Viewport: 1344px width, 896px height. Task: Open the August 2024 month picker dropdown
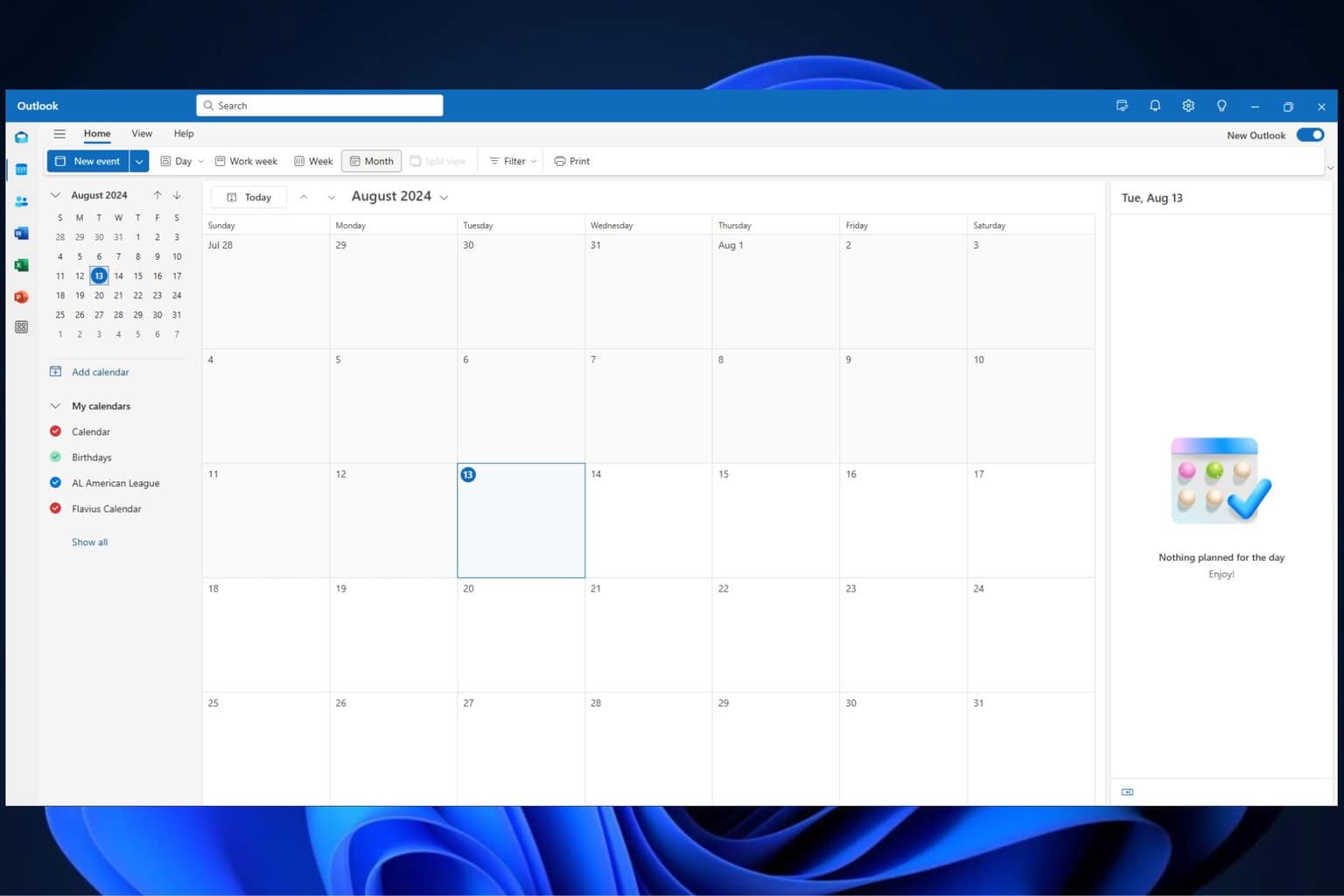444,197
